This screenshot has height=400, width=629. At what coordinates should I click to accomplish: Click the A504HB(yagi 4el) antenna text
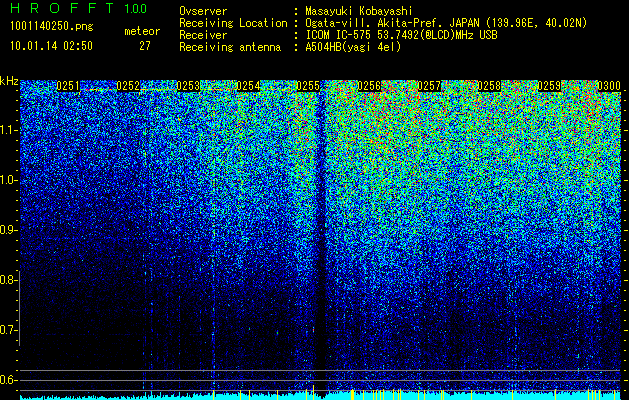(353, 47)
